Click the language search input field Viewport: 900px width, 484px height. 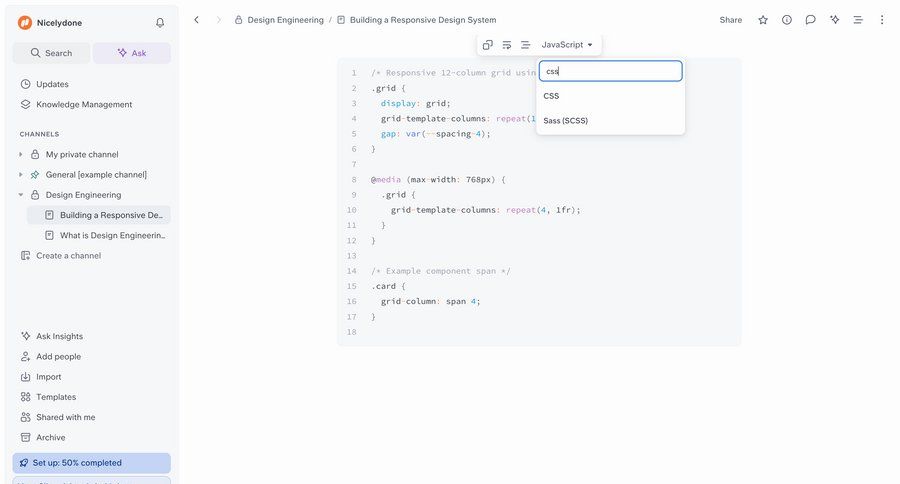pyautogui.click(x=610, y=71)
